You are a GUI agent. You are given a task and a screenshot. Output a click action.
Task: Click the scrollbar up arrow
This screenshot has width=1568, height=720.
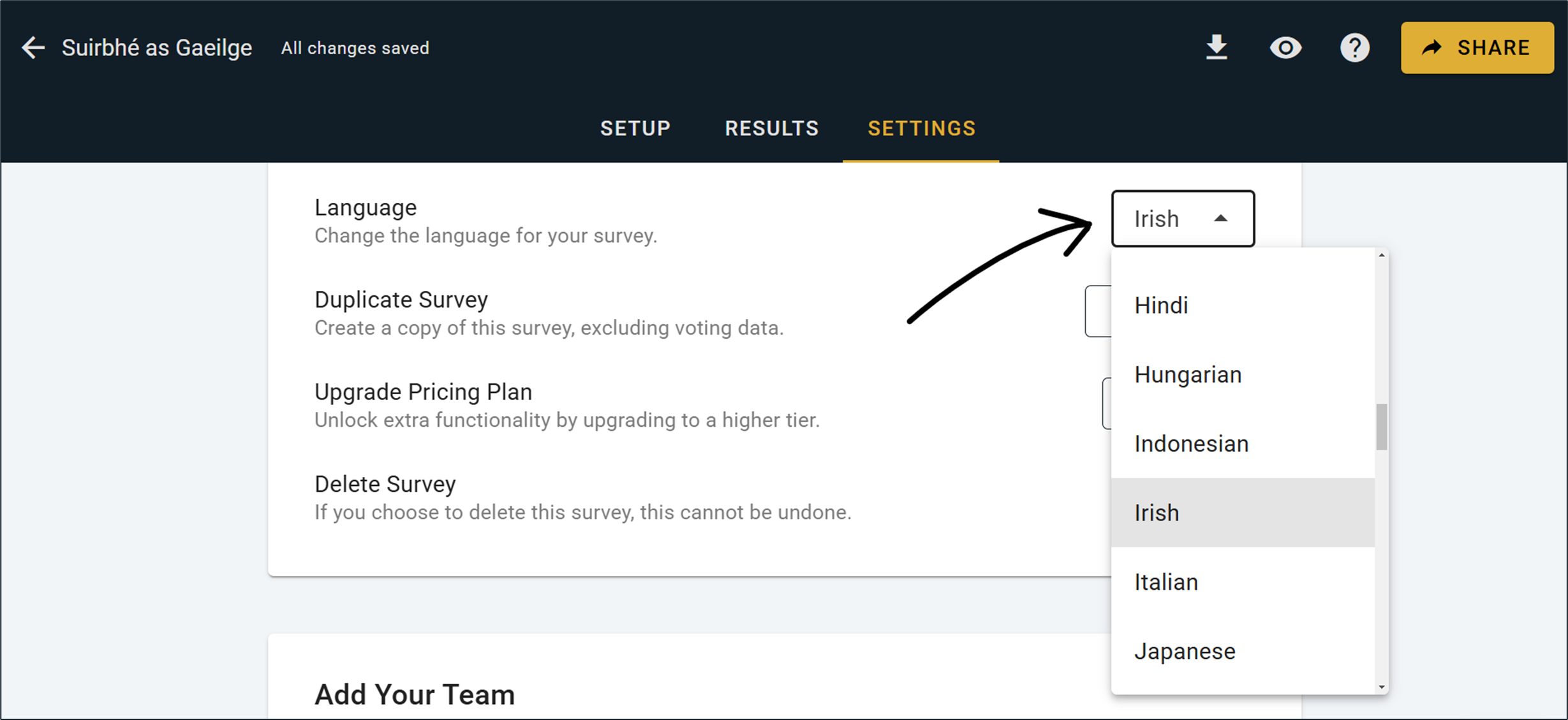pos(1382,256)
